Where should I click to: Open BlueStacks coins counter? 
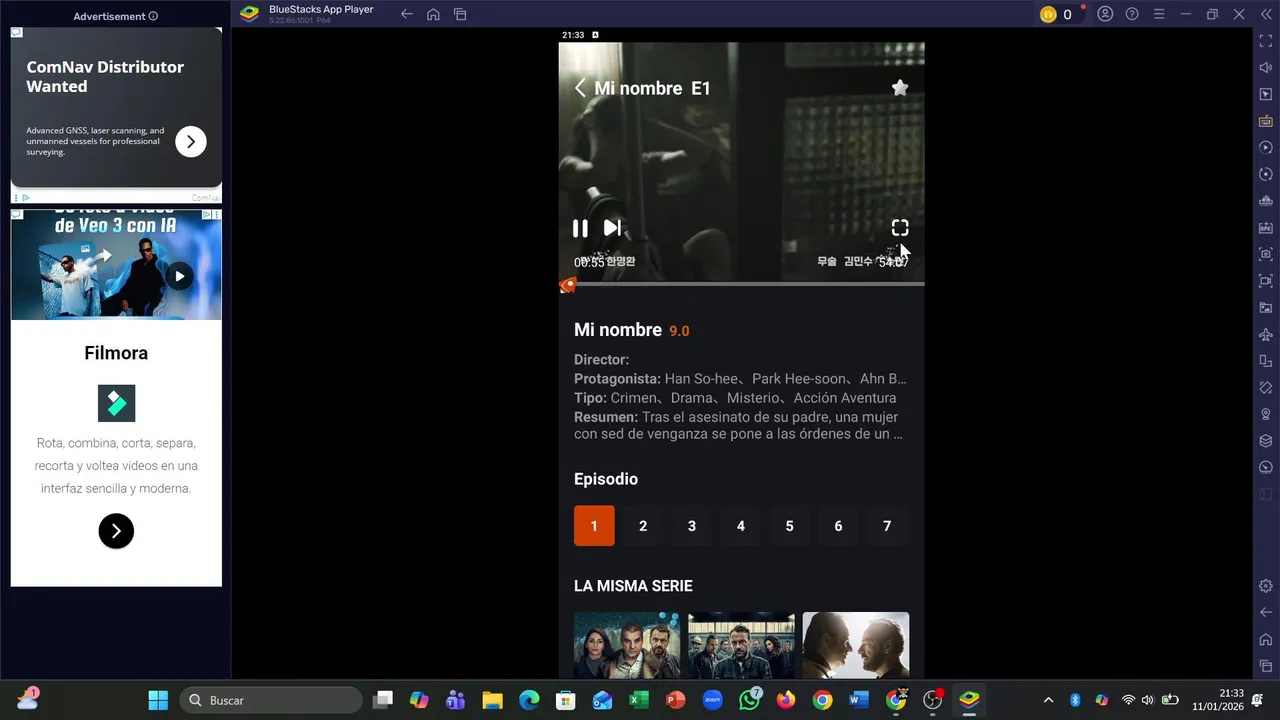pos(1058,14)
